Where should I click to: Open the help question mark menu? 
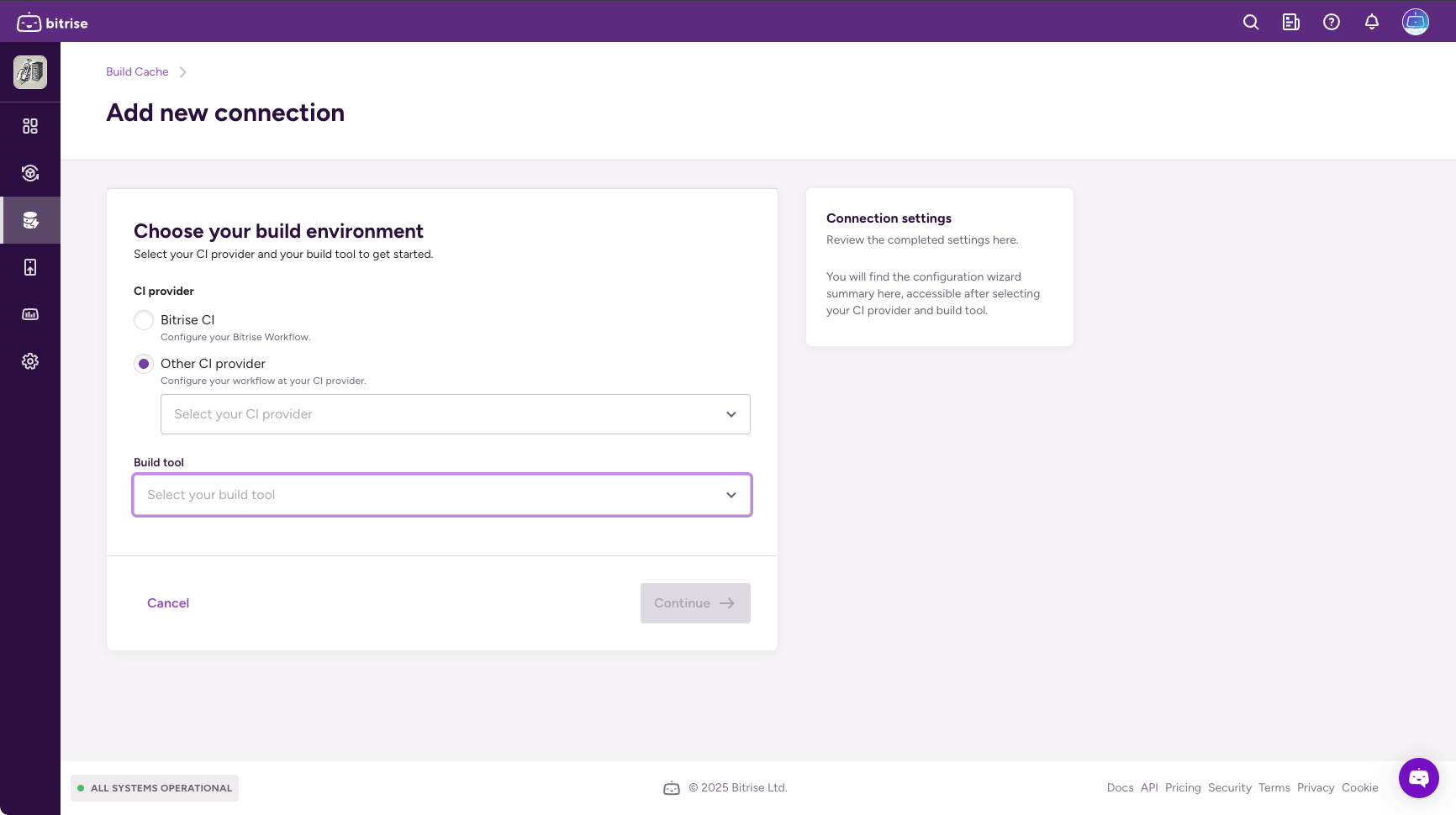(1332, 22)
